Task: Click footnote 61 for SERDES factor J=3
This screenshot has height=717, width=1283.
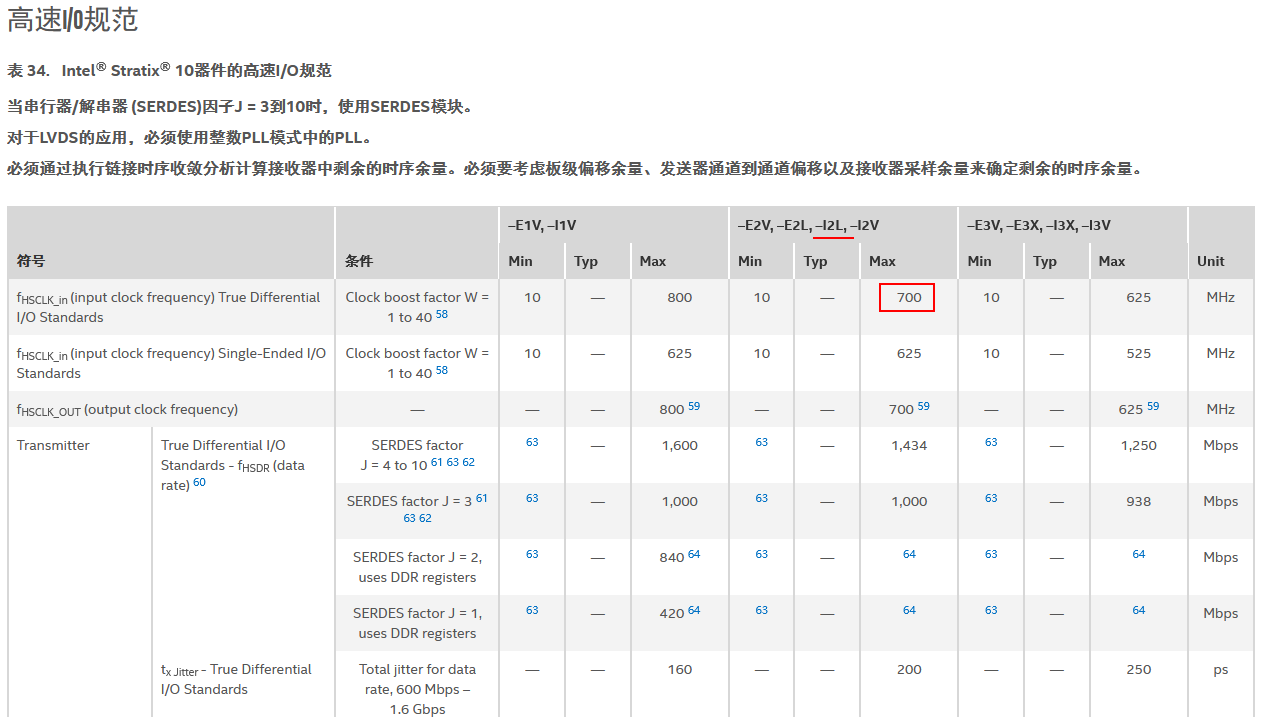Action: [480, 496]
